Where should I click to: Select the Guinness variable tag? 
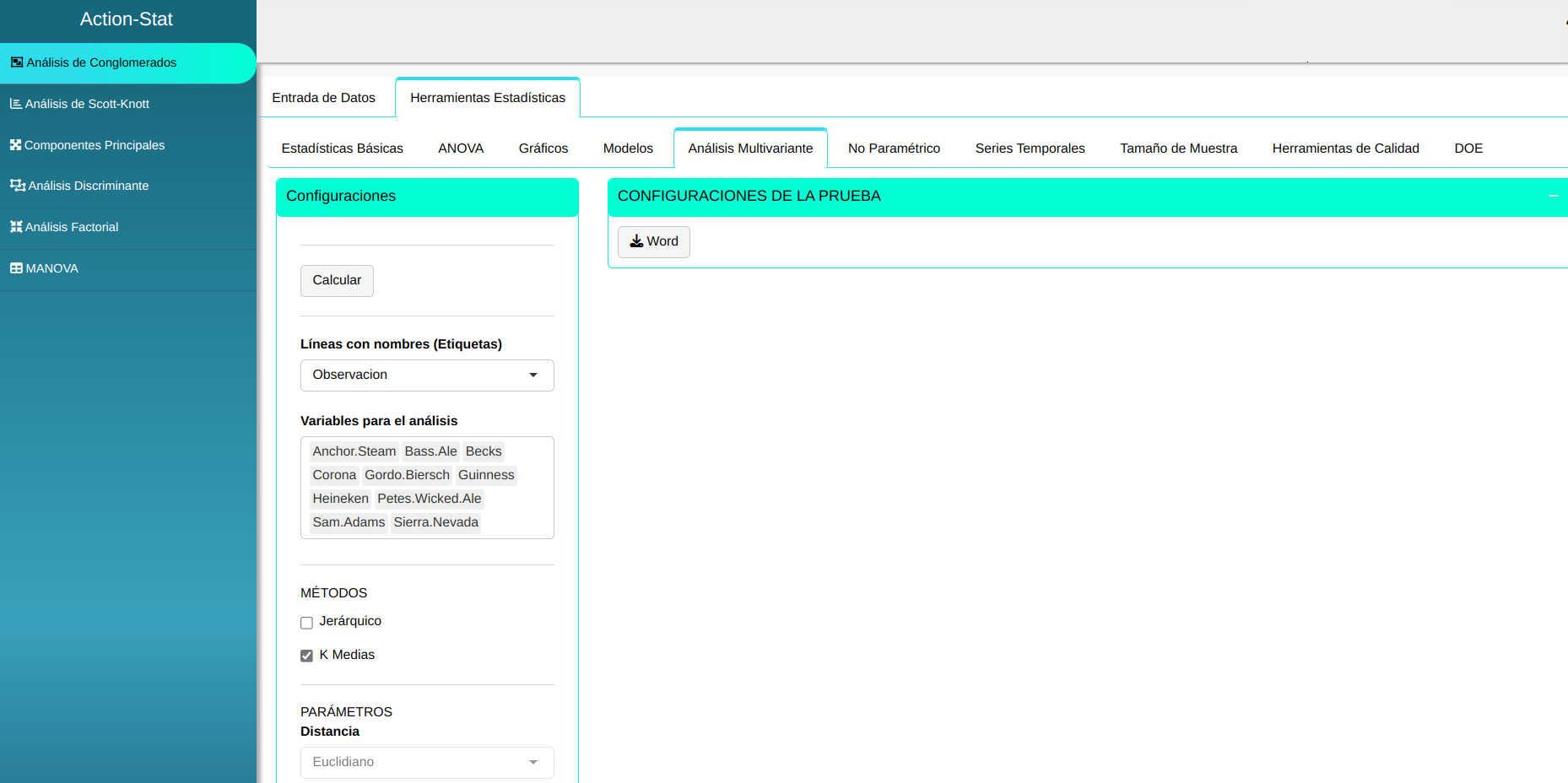486,475
